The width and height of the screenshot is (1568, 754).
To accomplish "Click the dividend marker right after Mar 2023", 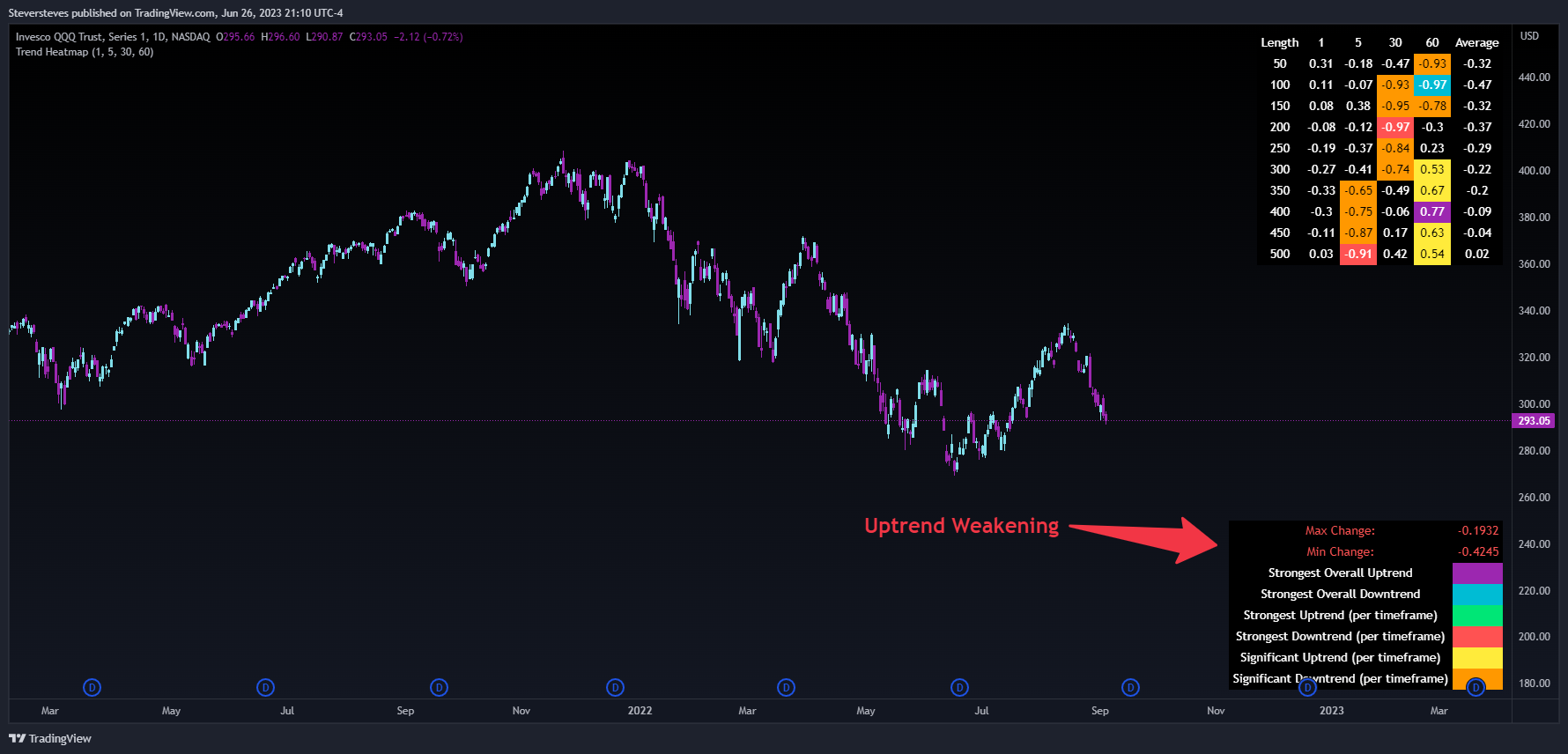I will [x=1476, y=687].
